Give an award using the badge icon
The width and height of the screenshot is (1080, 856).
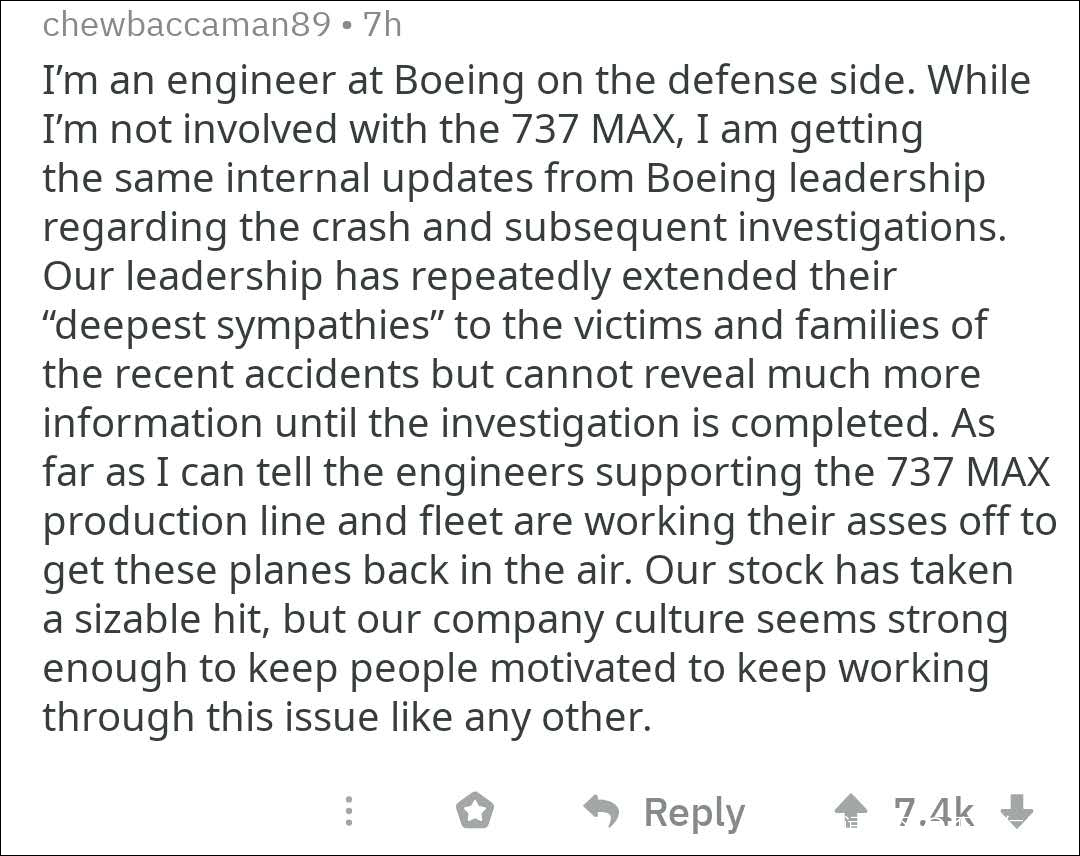(x=475, y=811)
